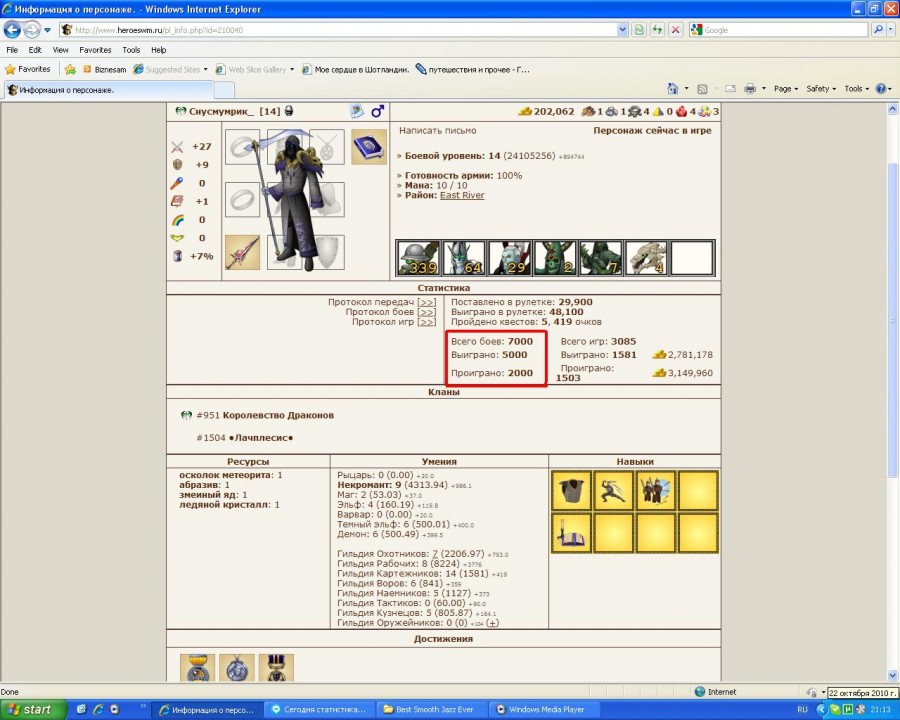Image resolution: width=900 pixels, height=720 pixels.
Task: Select the army unit showing 29
Action: click(510, 258)
